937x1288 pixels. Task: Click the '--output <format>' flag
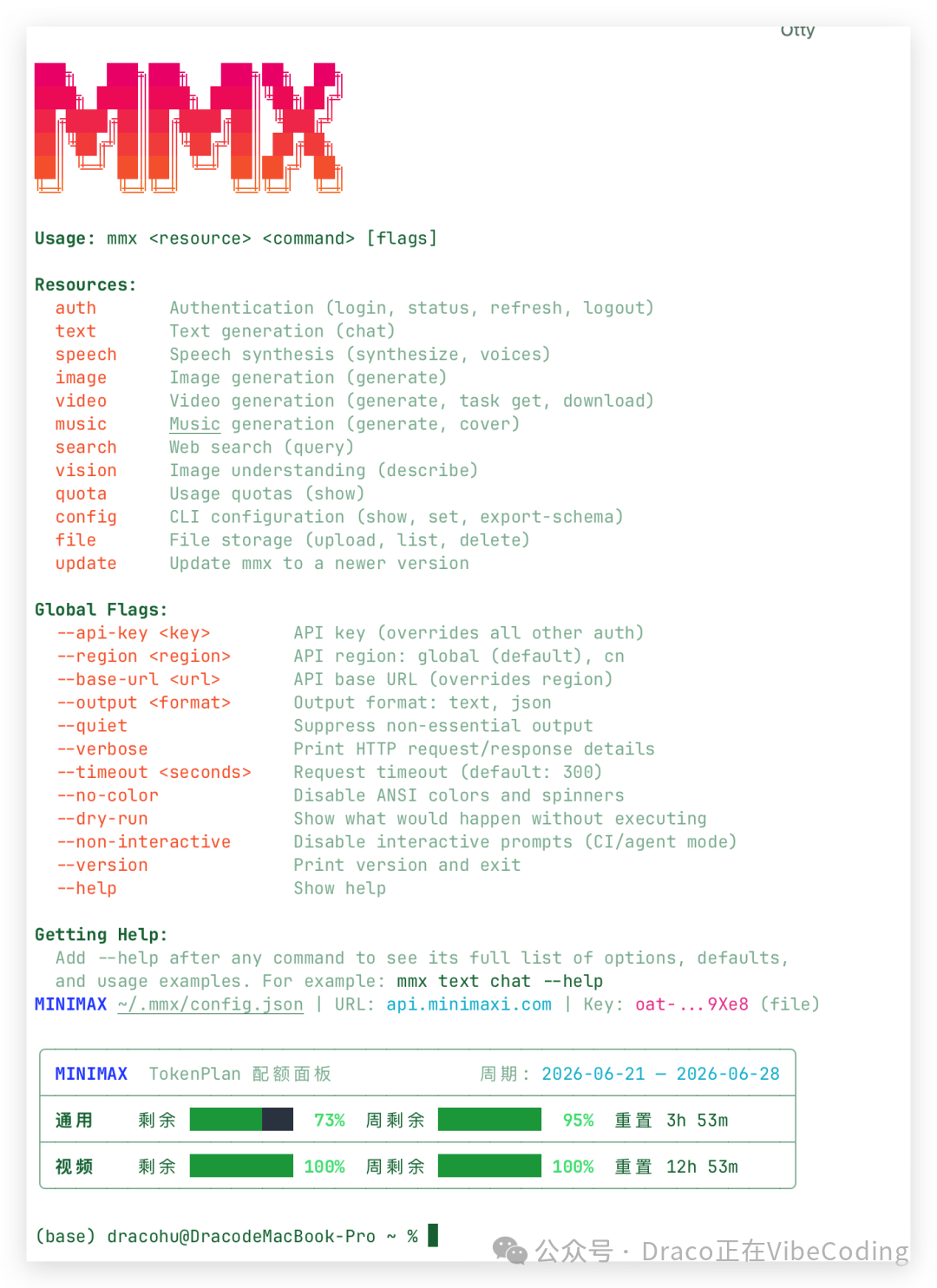tap(144, 703)
